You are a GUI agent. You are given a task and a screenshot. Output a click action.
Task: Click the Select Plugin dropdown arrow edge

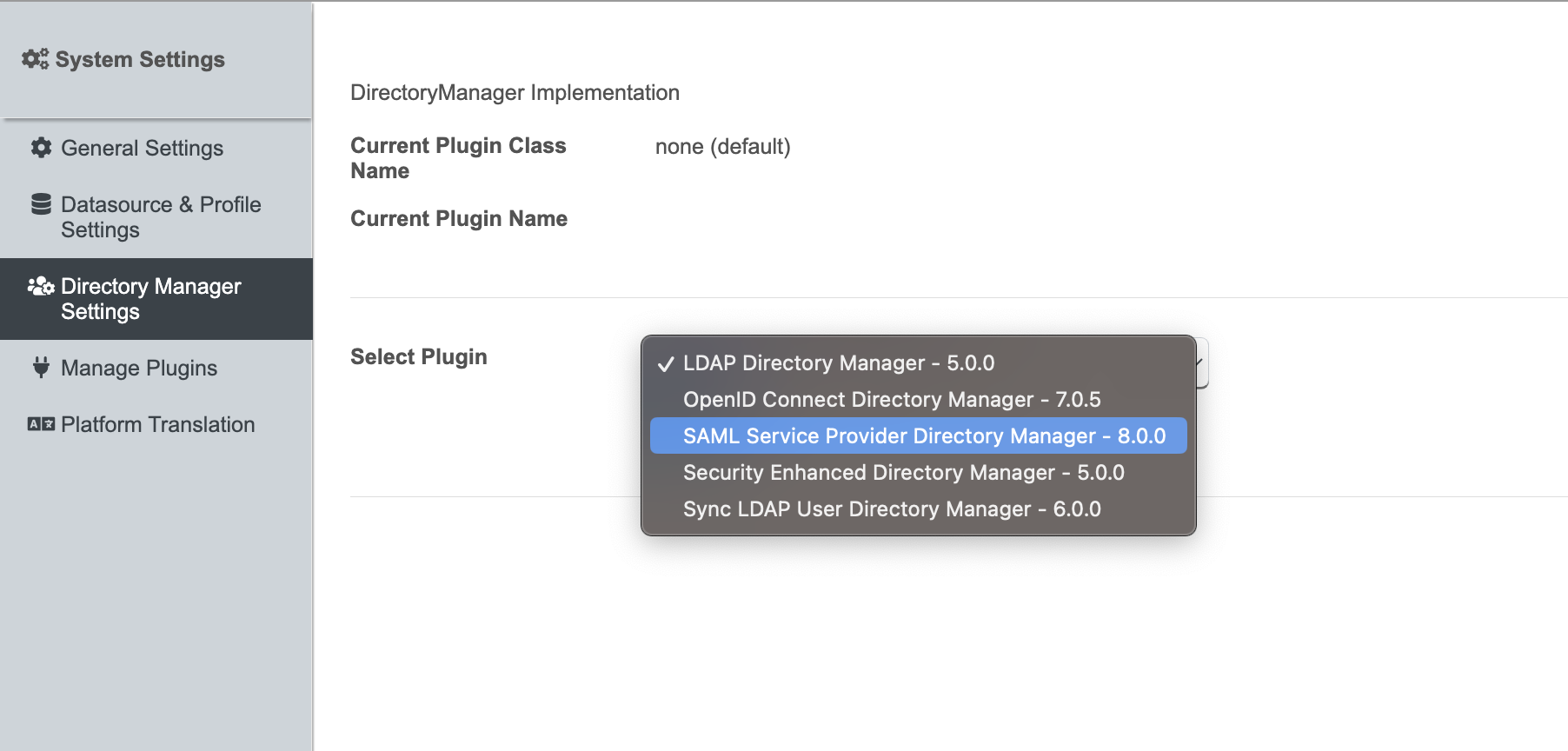pos(1201,362)
